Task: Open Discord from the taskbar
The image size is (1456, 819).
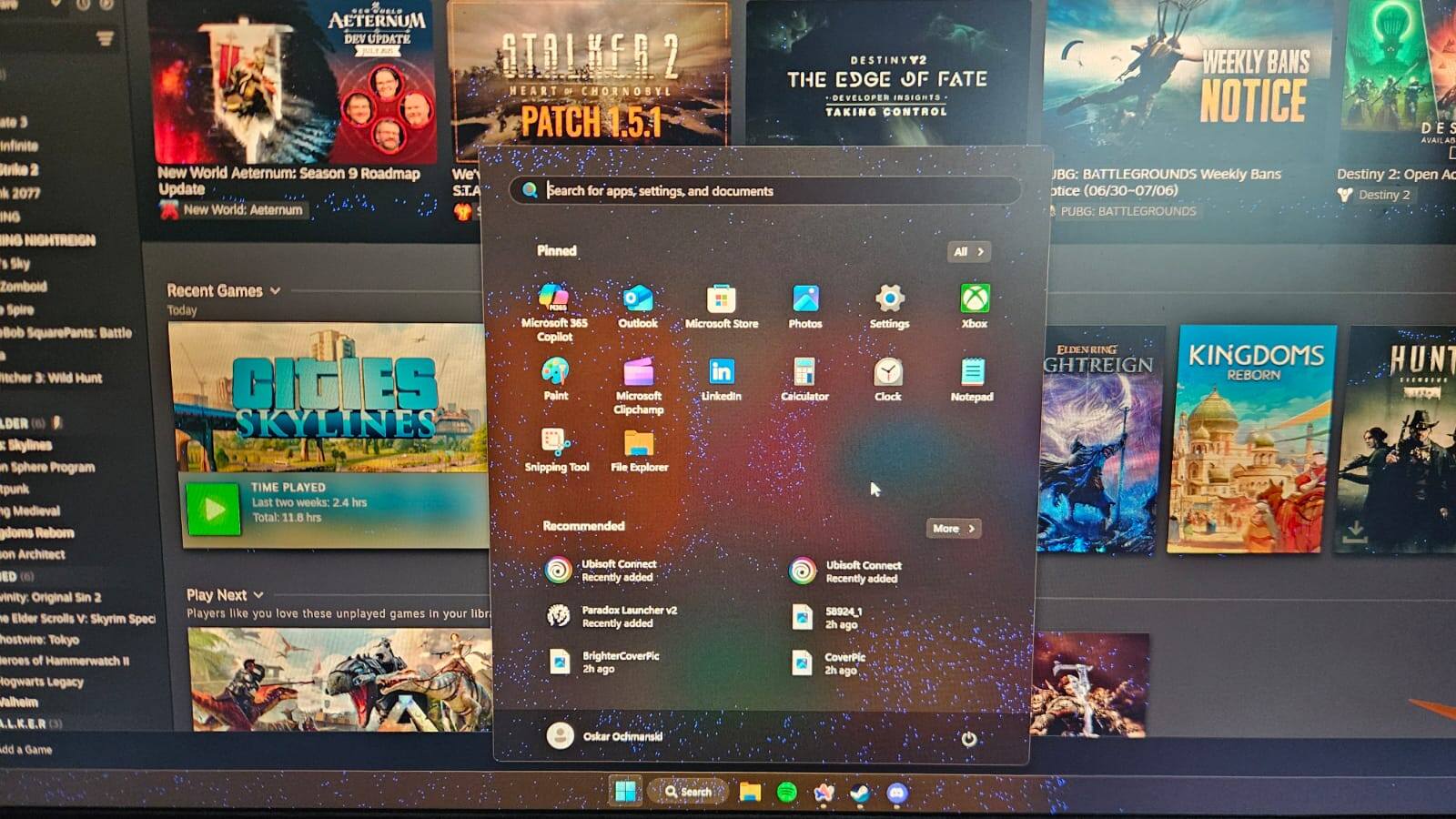Action: (x=897, y=794)
